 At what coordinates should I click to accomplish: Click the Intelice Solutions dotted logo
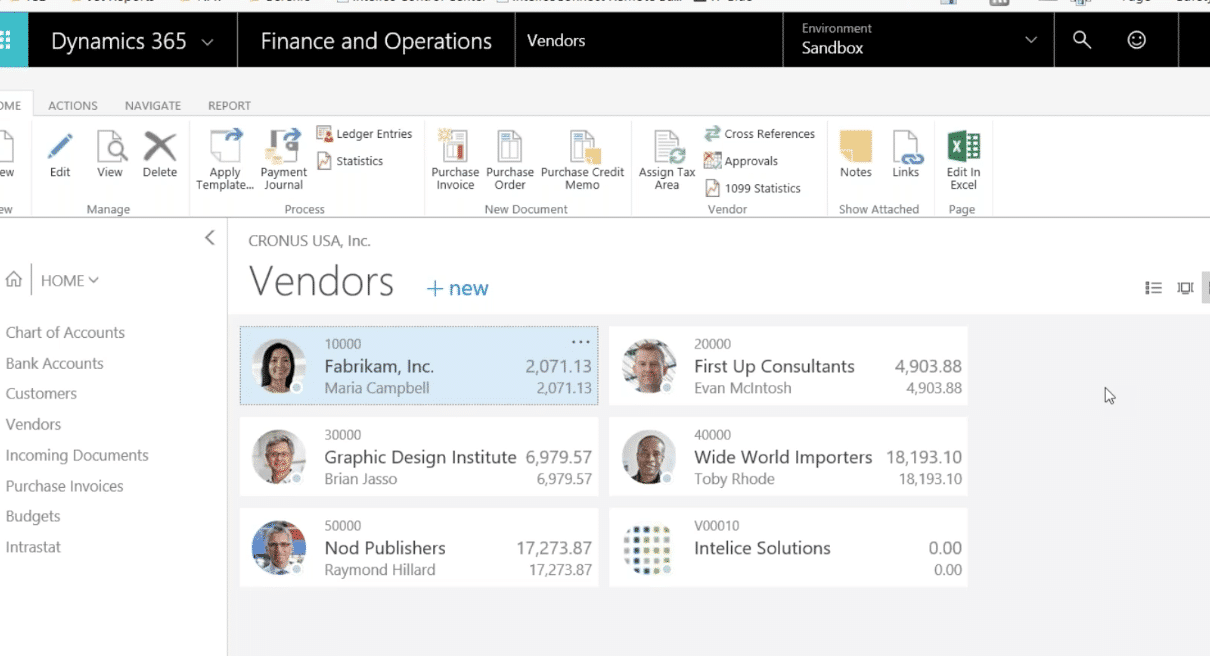pos(648,548)
